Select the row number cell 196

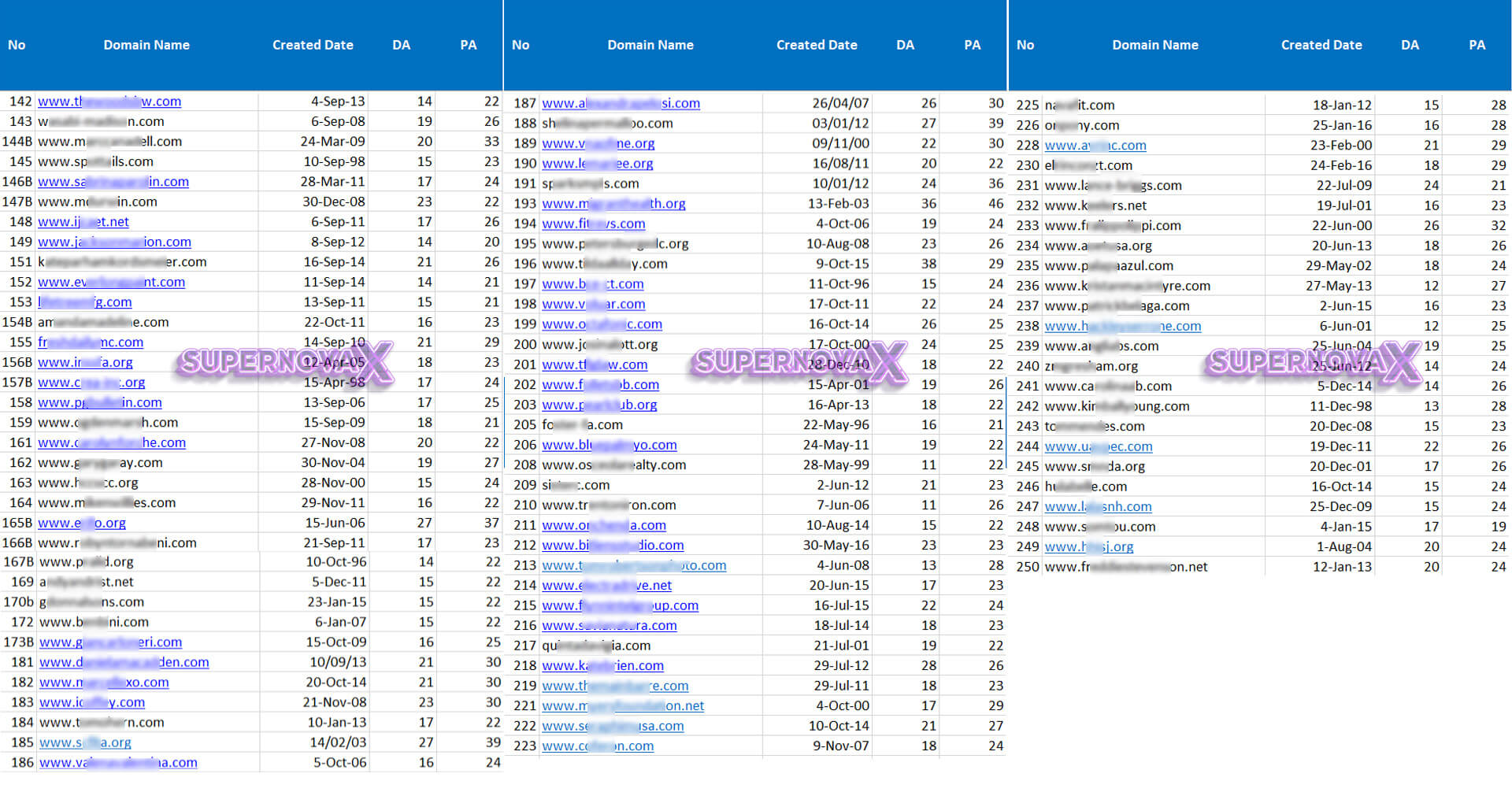coord(524,265)
